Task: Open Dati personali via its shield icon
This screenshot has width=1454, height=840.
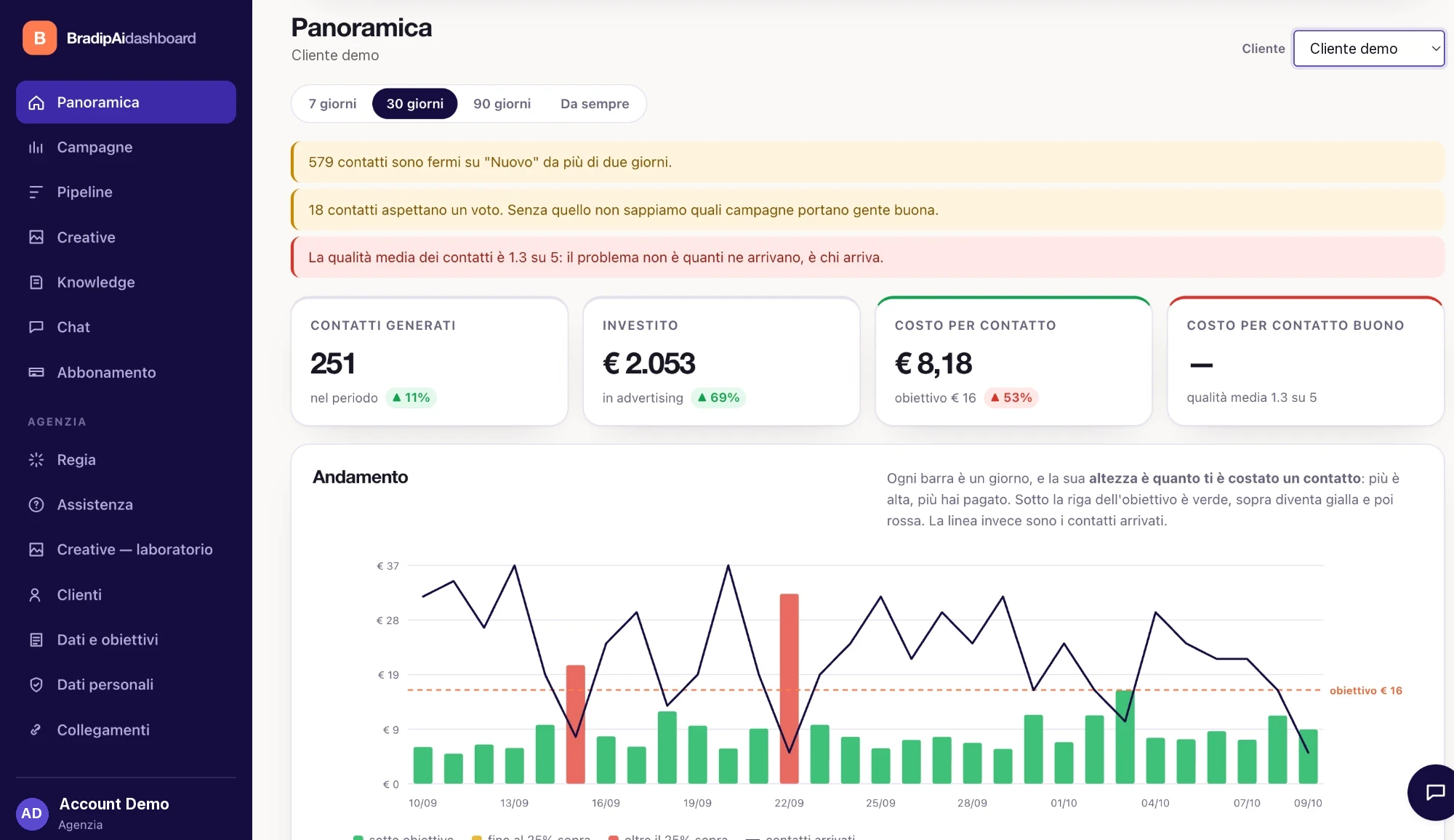Action: [36, 684]
